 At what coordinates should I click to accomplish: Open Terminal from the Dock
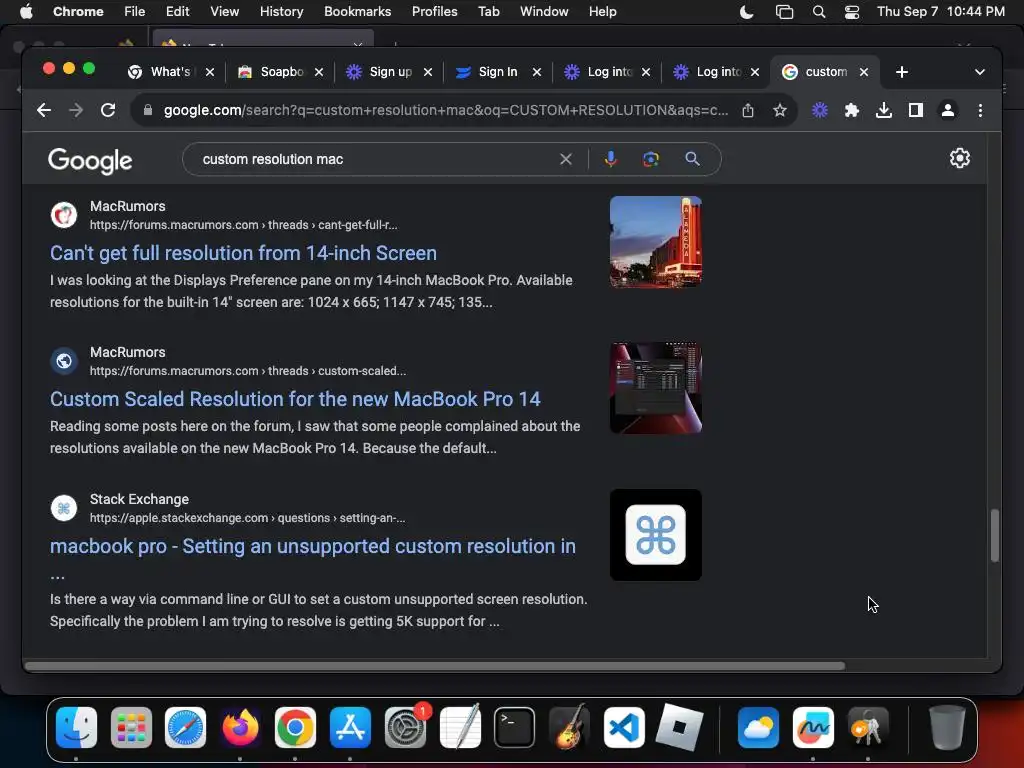tap(515, 727)
